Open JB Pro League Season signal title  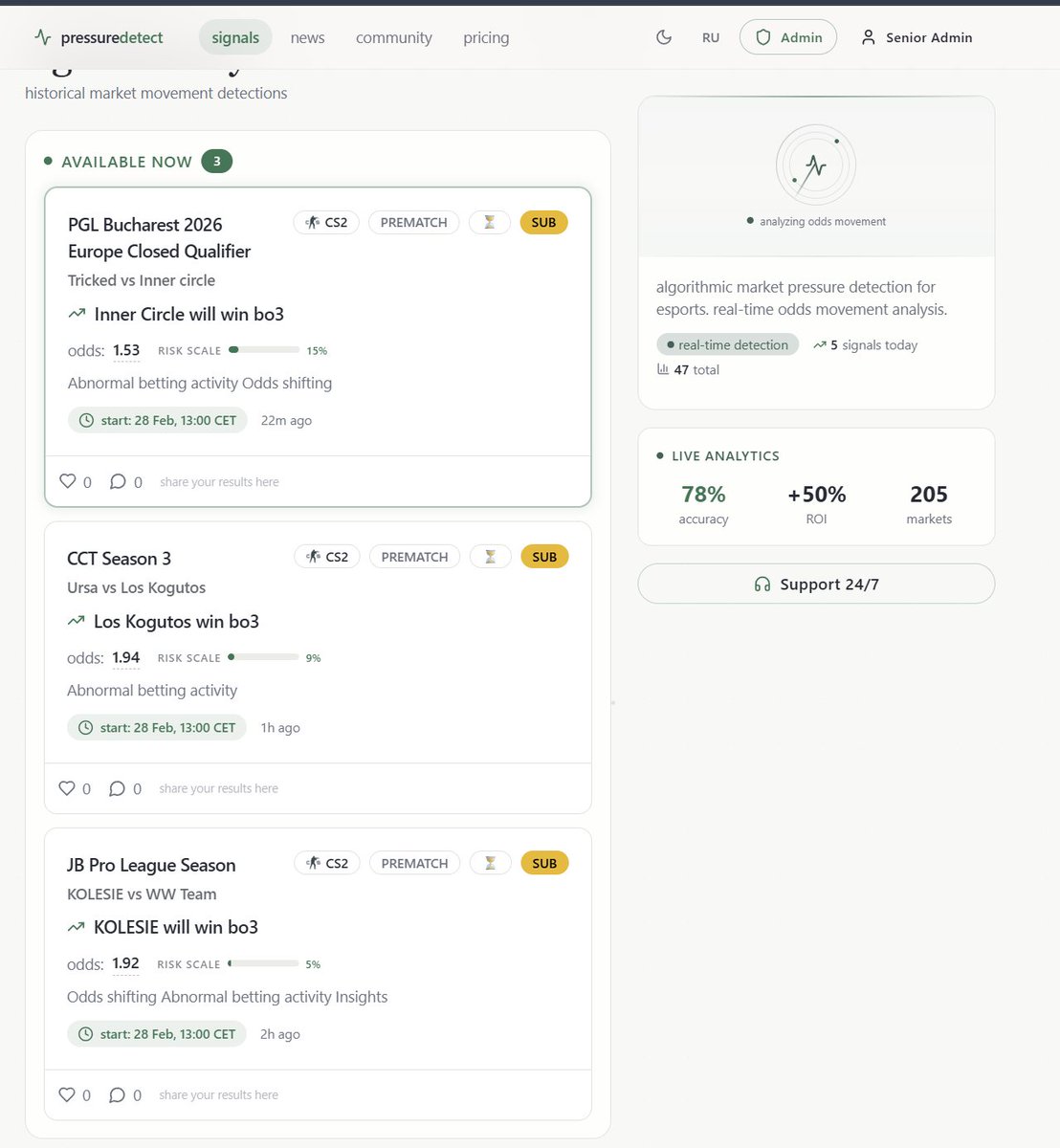click(x=151, y=865)
